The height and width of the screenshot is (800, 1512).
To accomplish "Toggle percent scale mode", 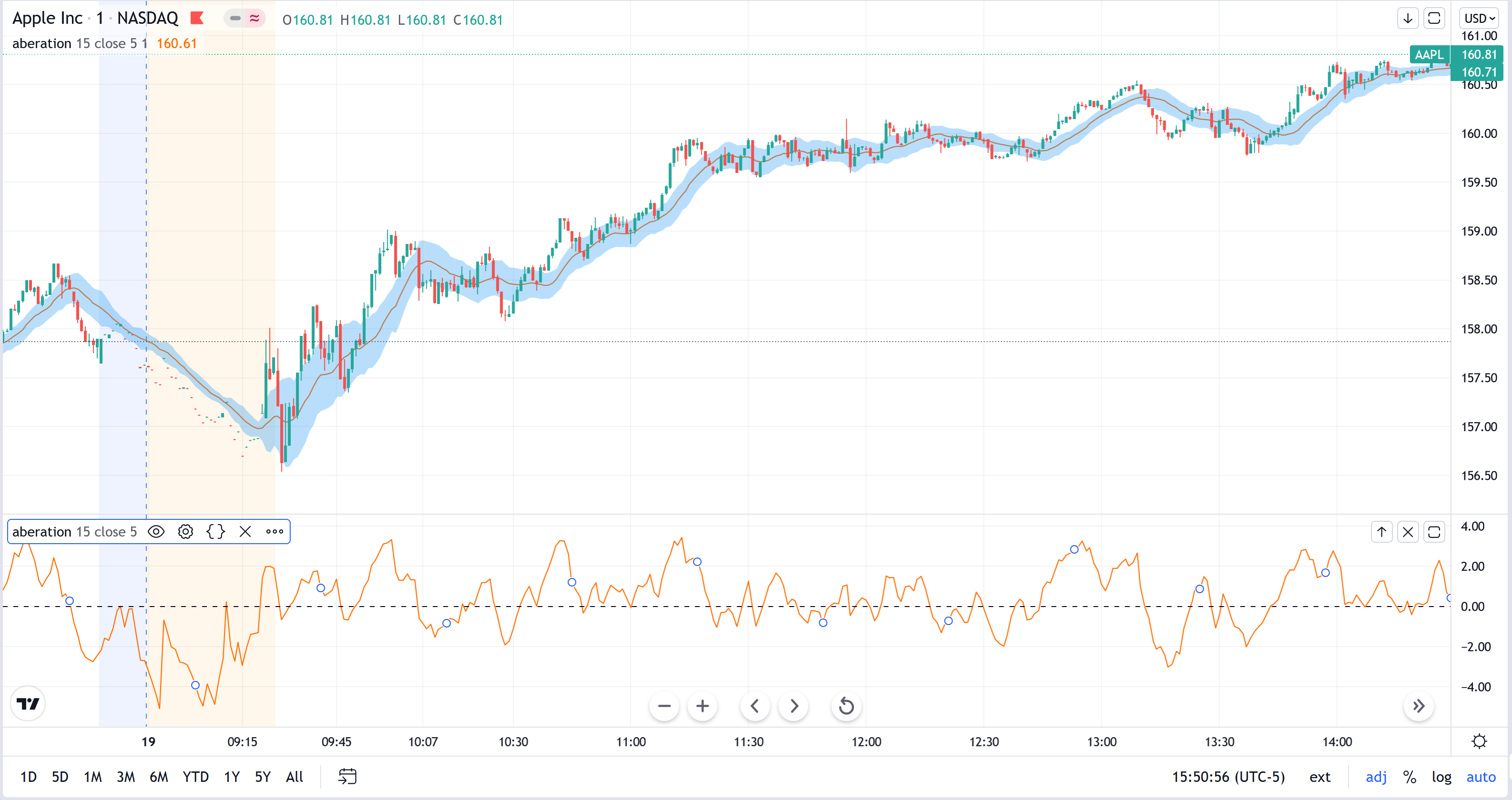I will click(x=1410, y=777).
